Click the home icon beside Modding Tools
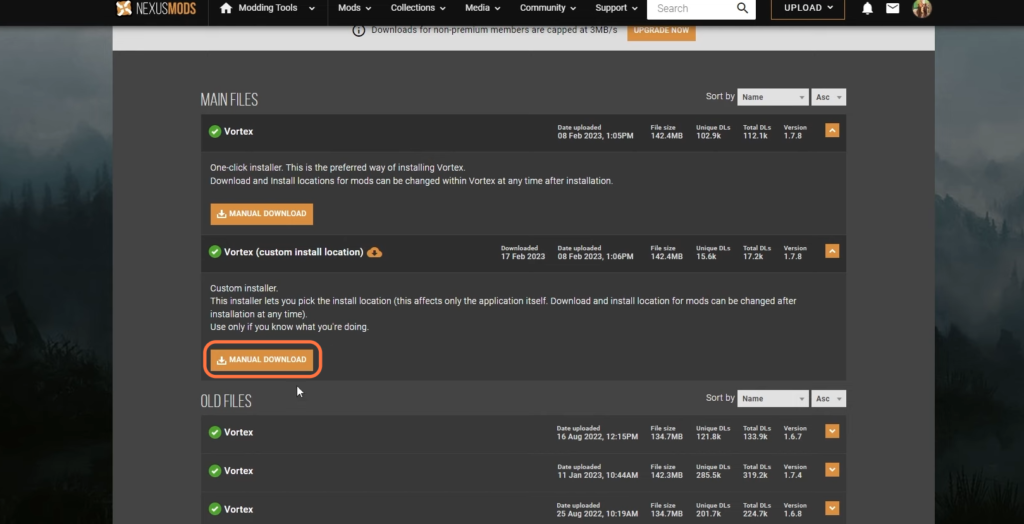 click(x=226, y=8)
